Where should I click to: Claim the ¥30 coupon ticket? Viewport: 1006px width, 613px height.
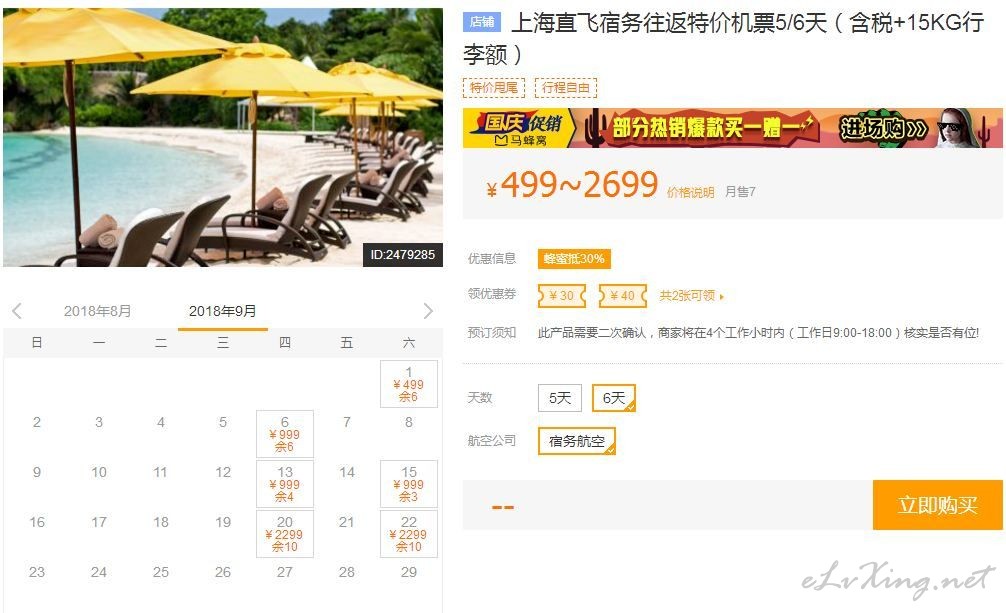click(x=561, y=296)
